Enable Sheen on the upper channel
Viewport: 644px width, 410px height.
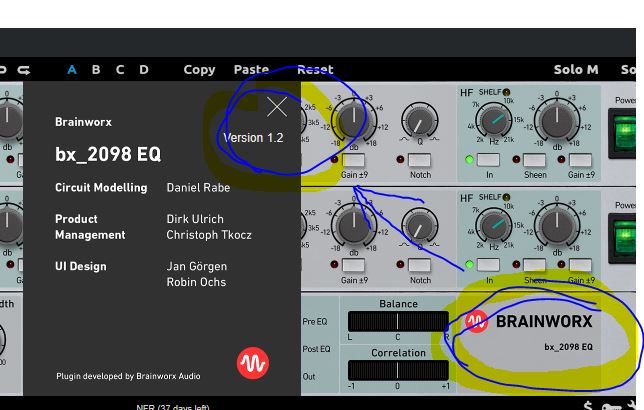535,160
